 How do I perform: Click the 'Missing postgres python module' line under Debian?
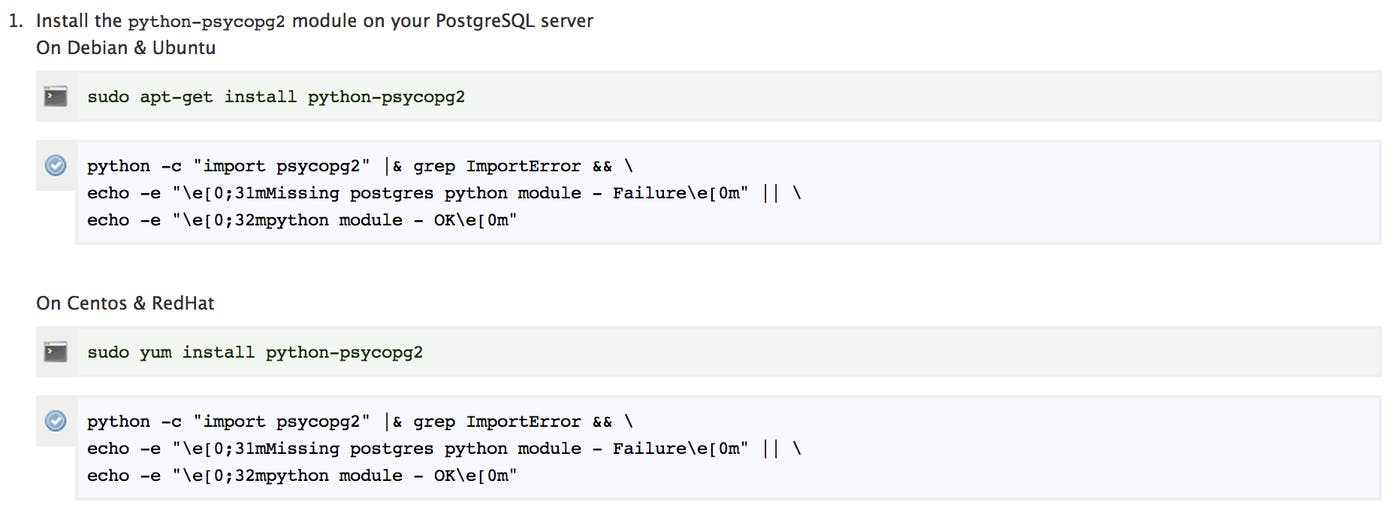pyautogui.click(x=444, y=193)
